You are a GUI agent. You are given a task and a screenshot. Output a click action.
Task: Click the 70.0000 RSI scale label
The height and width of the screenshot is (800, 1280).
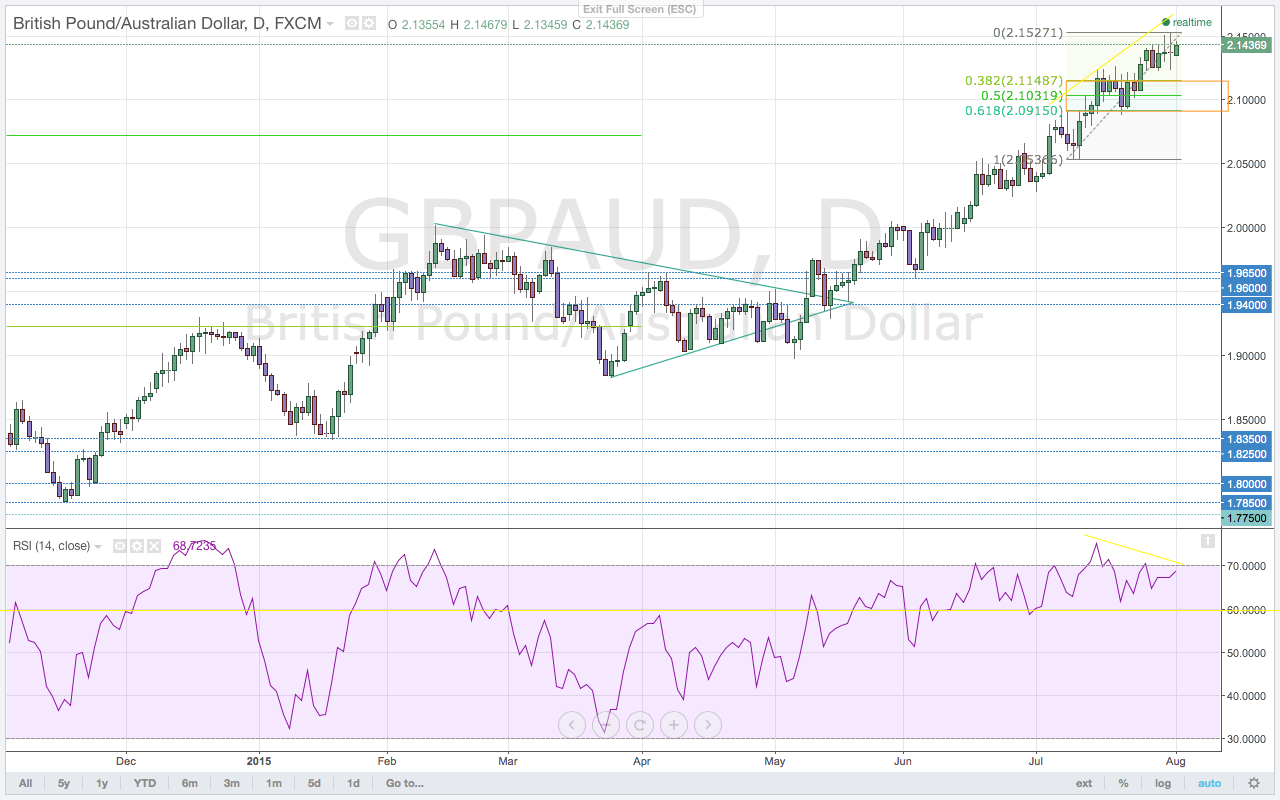[x=1245, y=566]
